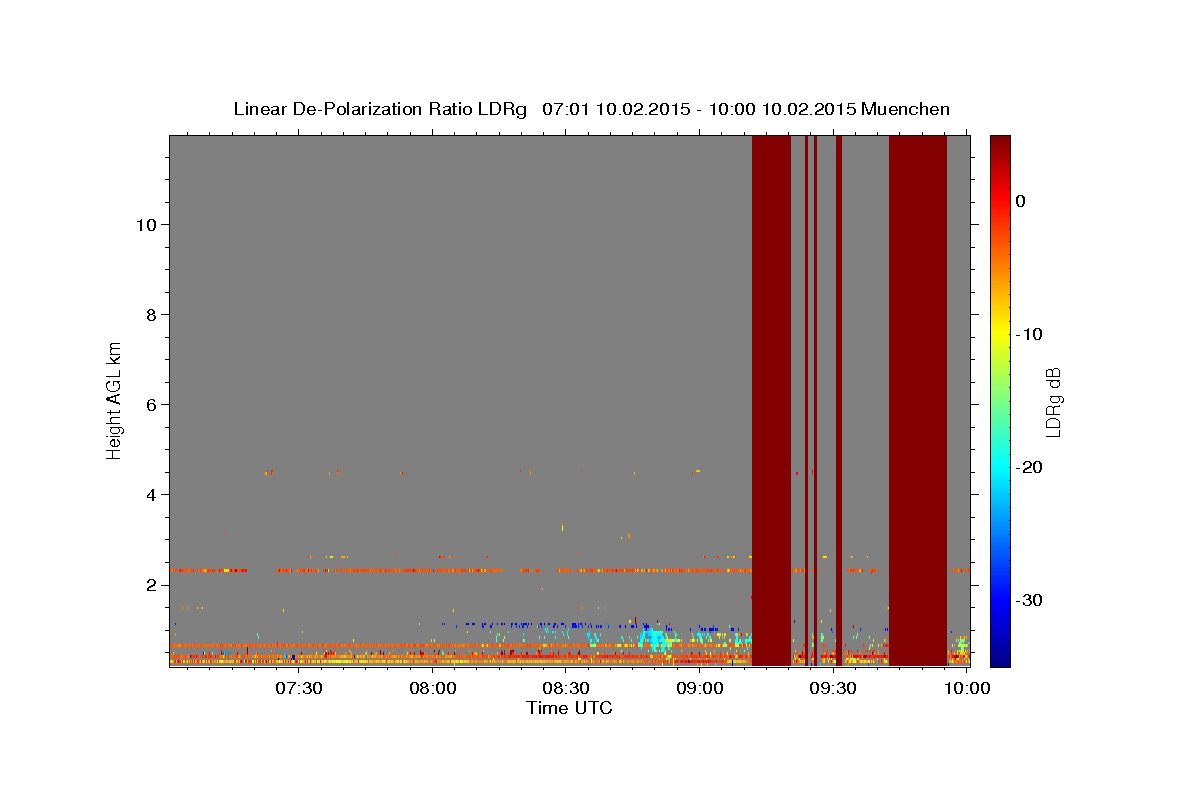Click the wide dark red band after 09:10
The width and height of the screenshot is (1200, 800).
click(x=771, y=400)
